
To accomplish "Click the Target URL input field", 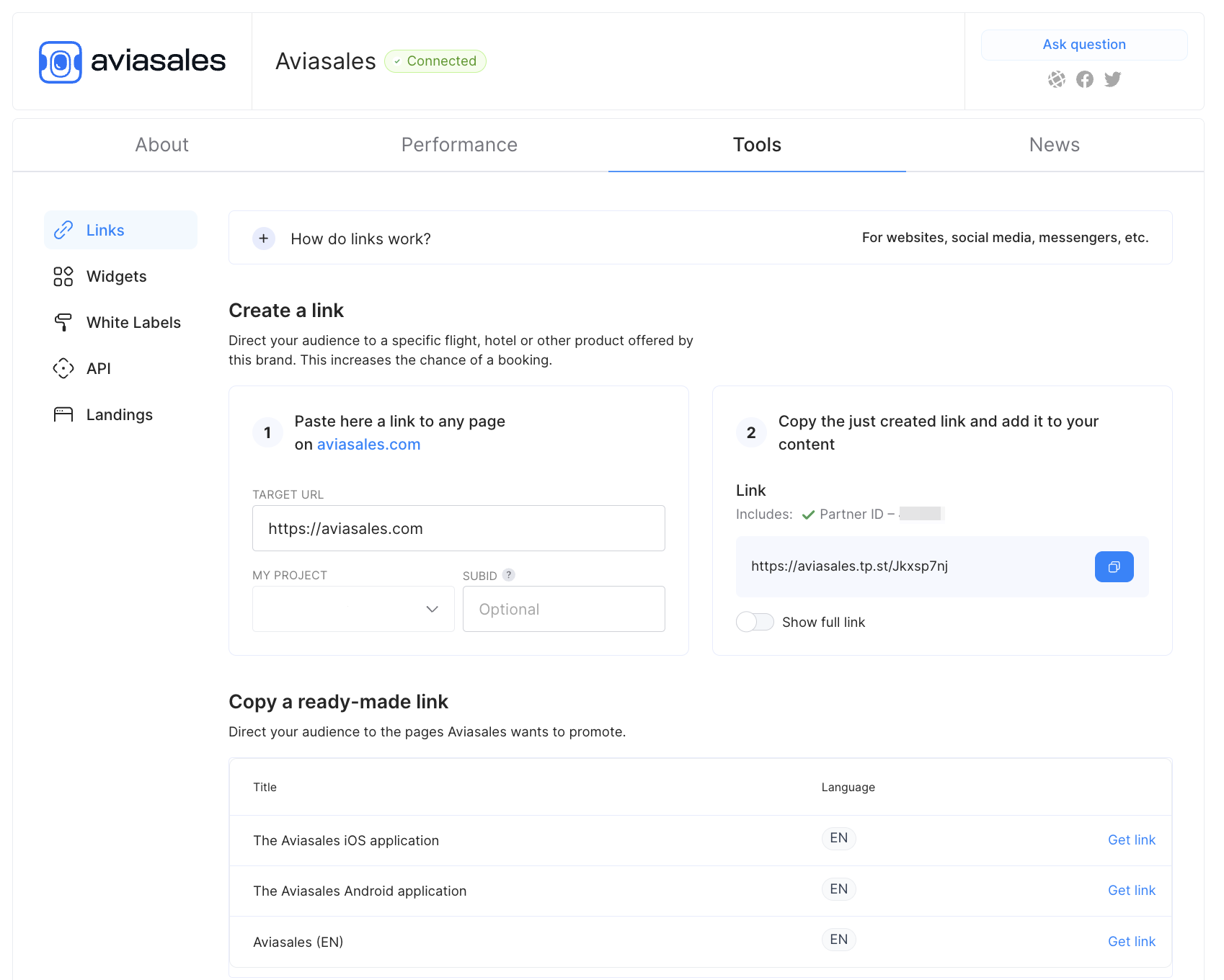I will click(x=458, y=528).
